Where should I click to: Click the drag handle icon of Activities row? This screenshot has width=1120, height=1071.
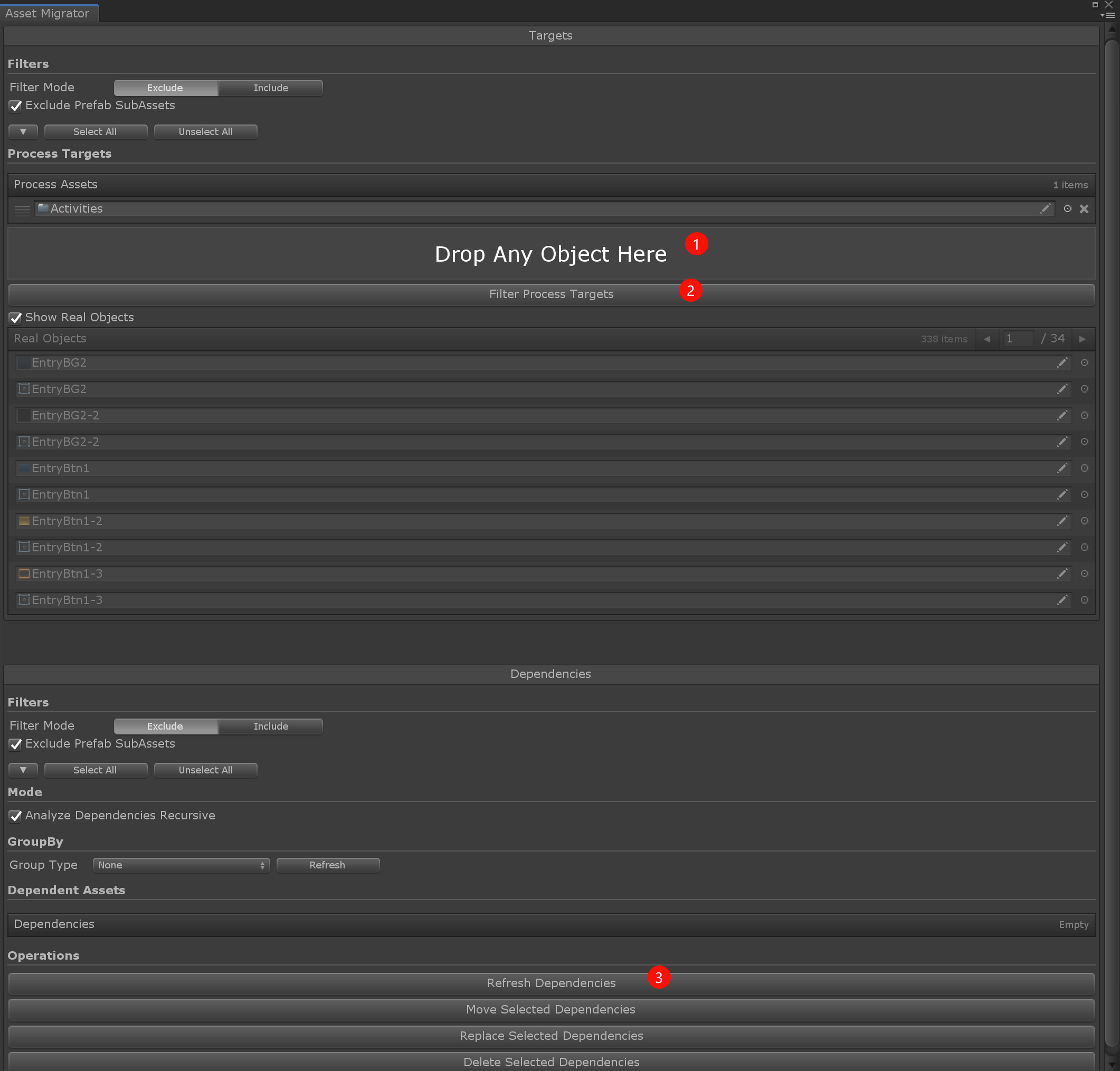coord(22,211)
